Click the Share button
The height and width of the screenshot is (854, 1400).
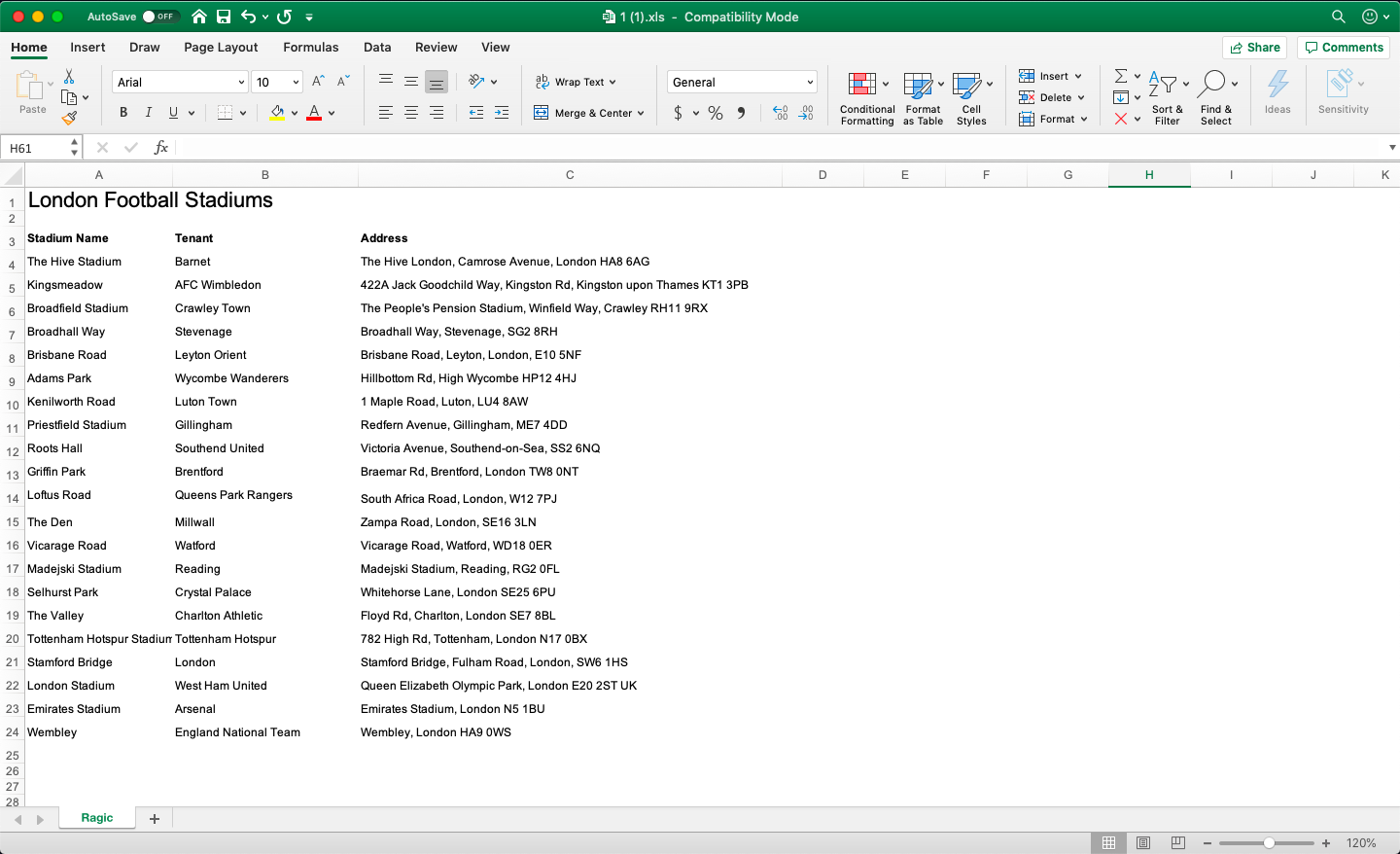point(1254,47)
